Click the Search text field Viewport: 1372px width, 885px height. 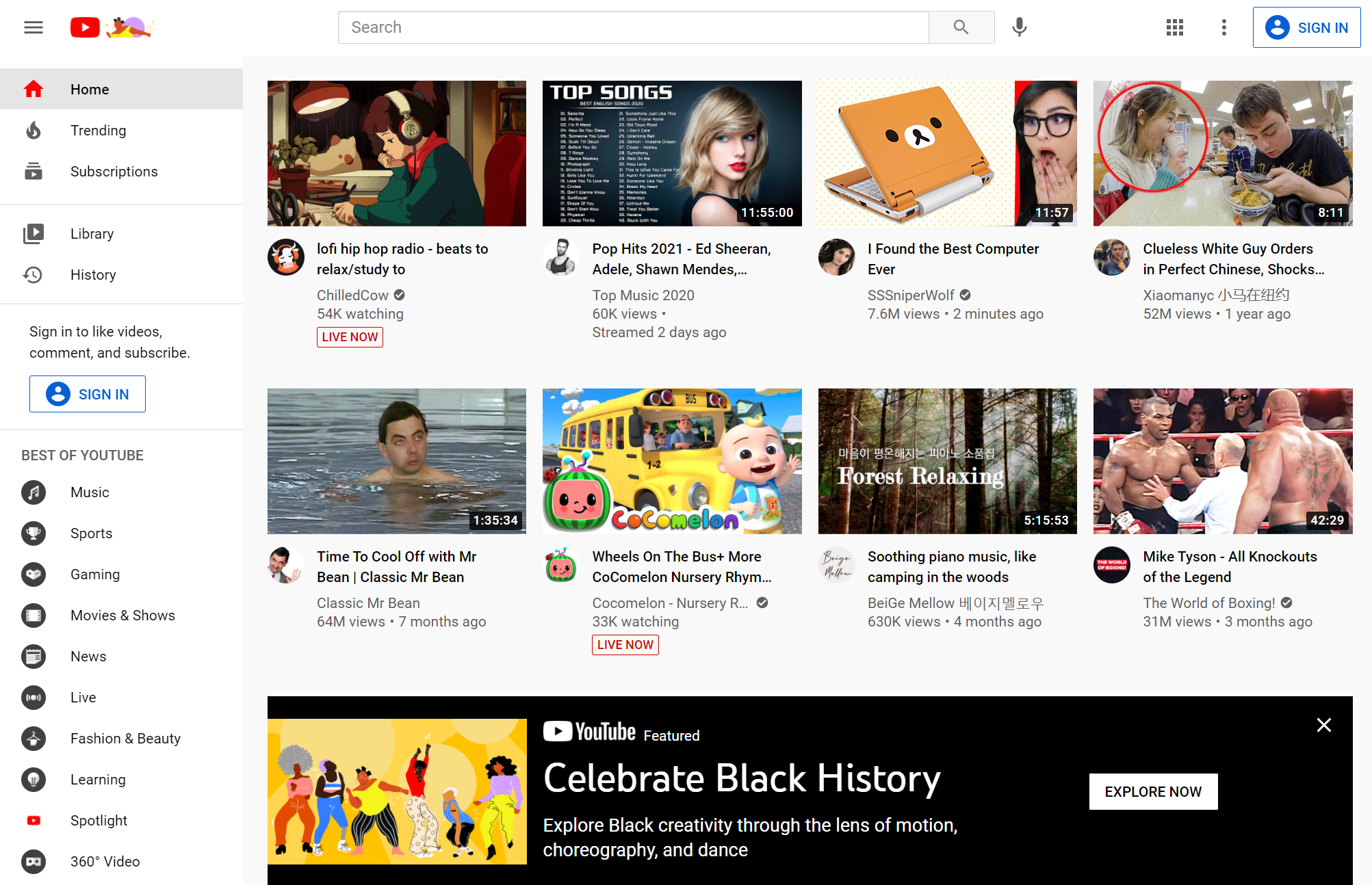click(633, 27)
